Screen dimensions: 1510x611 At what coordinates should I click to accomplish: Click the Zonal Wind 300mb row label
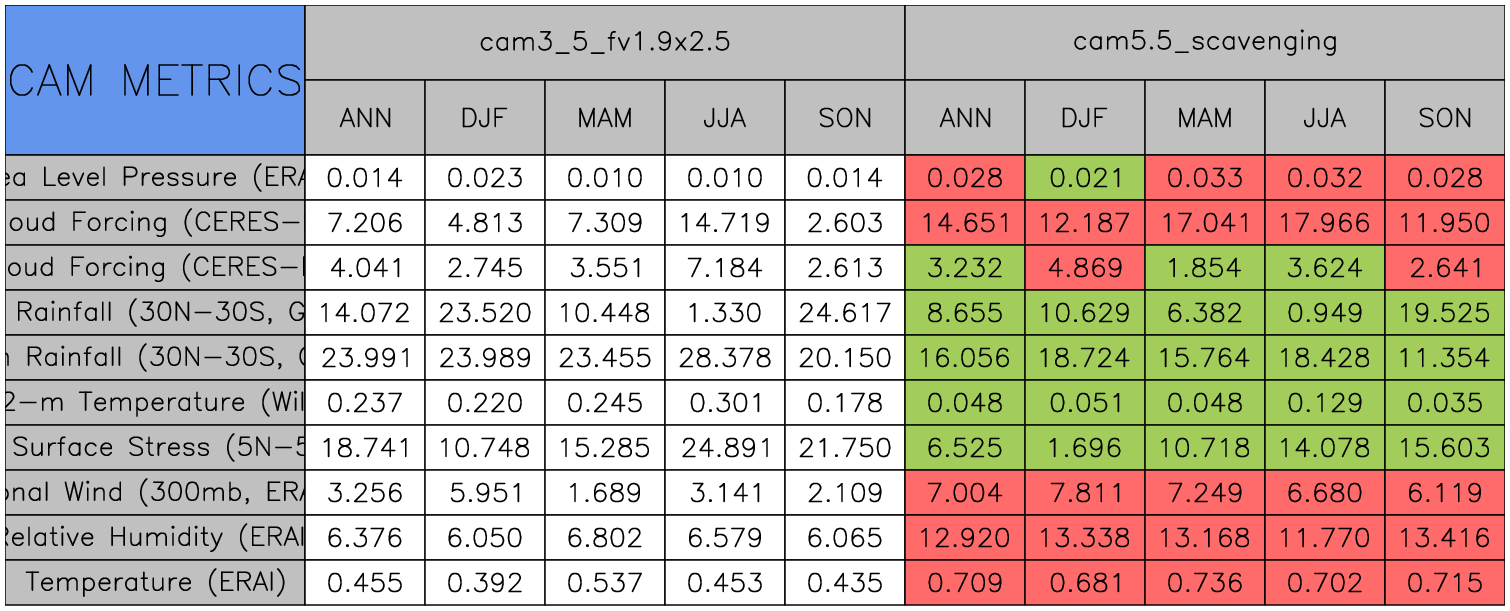coord(154,492)
